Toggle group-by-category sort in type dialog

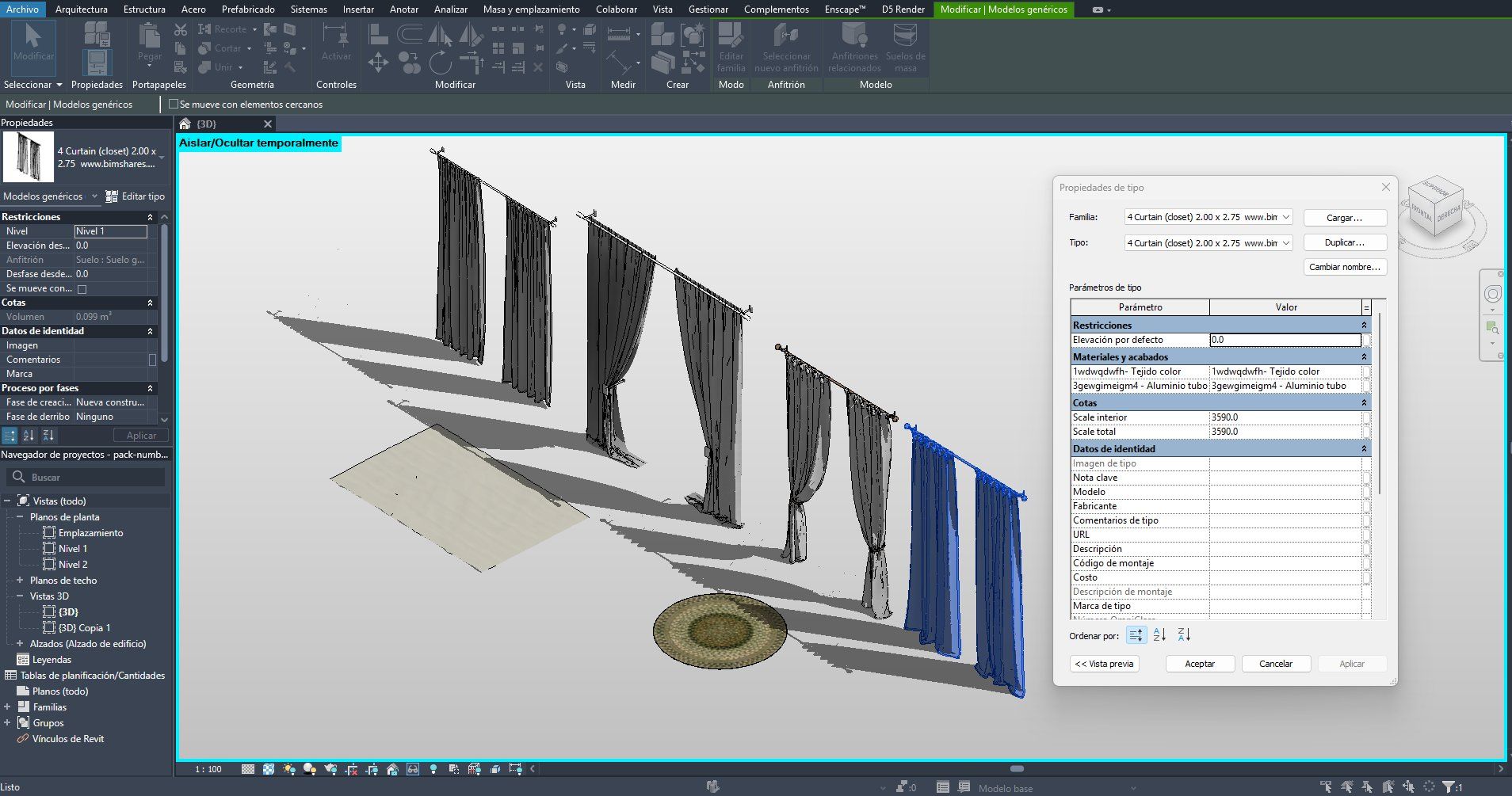click(x=1136, y=635)
